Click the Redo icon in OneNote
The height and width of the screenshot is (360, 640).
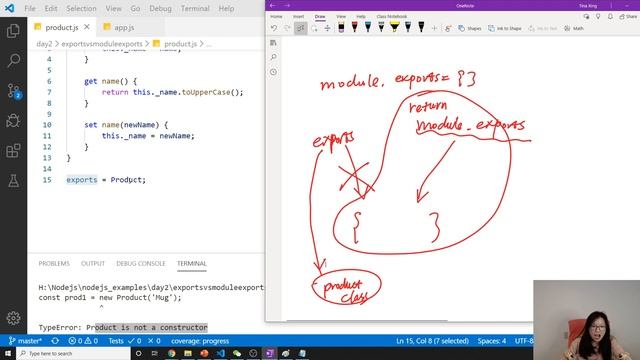click(x=287, y=28)
